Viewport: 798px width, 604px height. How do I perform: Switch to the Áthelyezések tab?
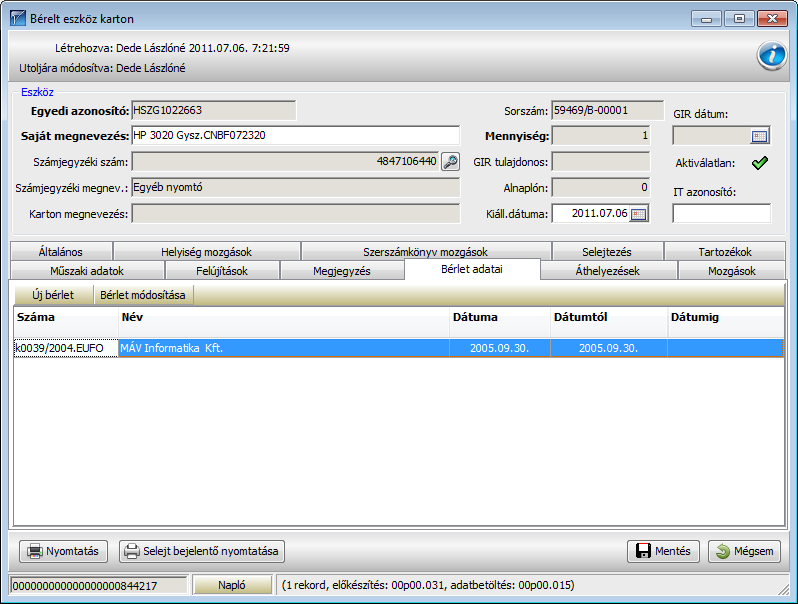(x=608, y=271)
